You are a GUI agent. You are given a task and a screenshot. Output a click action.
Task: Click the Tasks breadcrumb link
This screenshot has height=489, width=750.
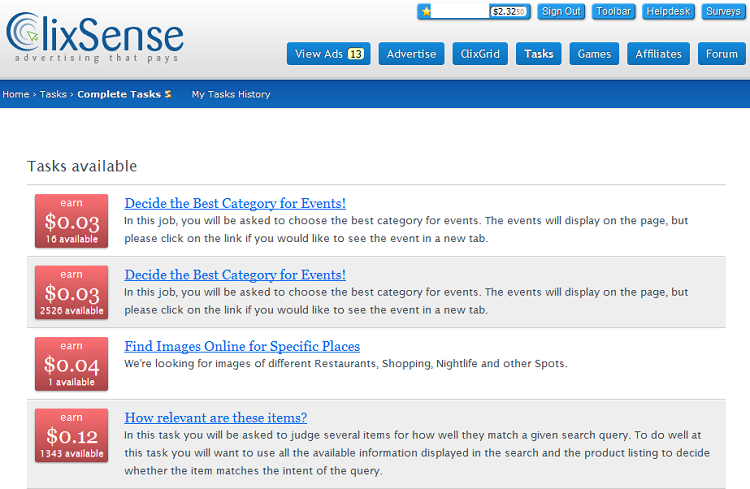(x=53, y=94)
